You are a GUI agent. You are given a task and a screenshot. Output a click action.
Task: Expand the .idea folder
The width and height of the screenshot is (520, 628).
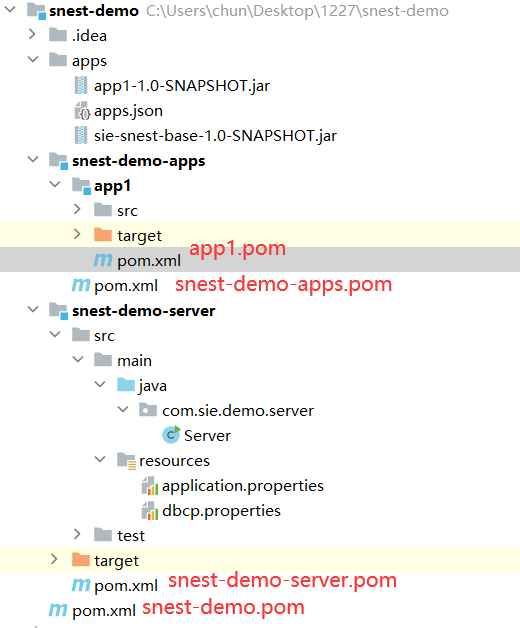click(32, 34)
